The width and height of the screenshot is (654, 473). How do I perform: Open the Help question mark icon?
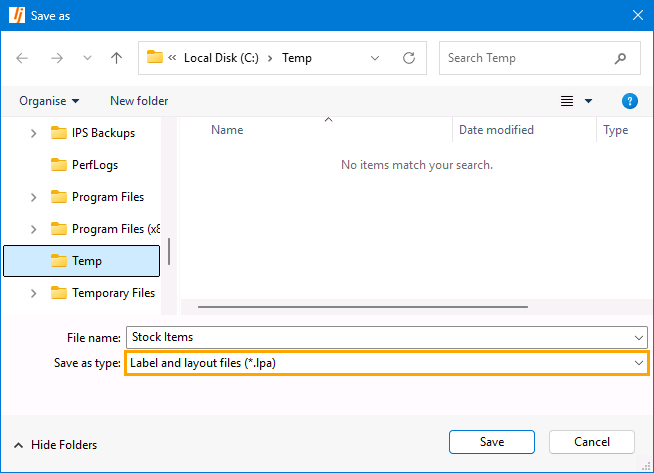click(x=630, y=101)
